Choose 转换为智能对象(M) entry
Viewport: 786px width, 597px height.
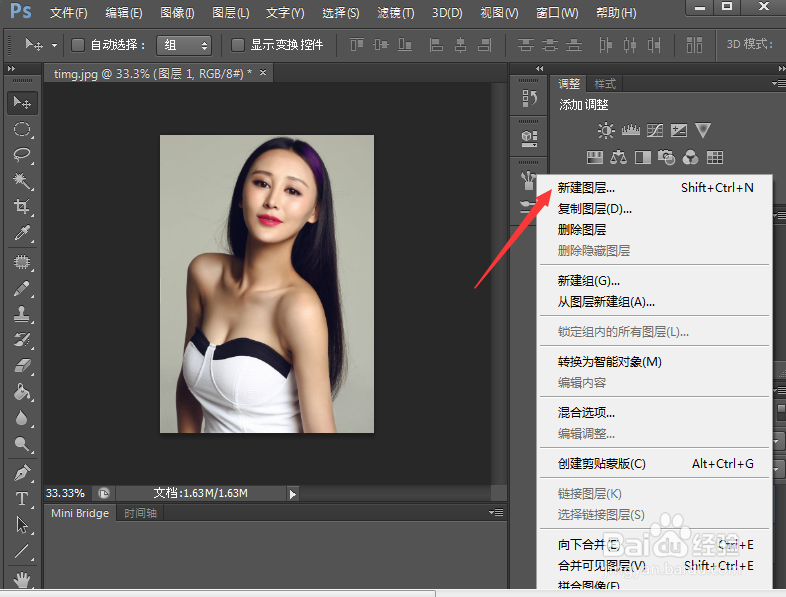pos(655,362)
